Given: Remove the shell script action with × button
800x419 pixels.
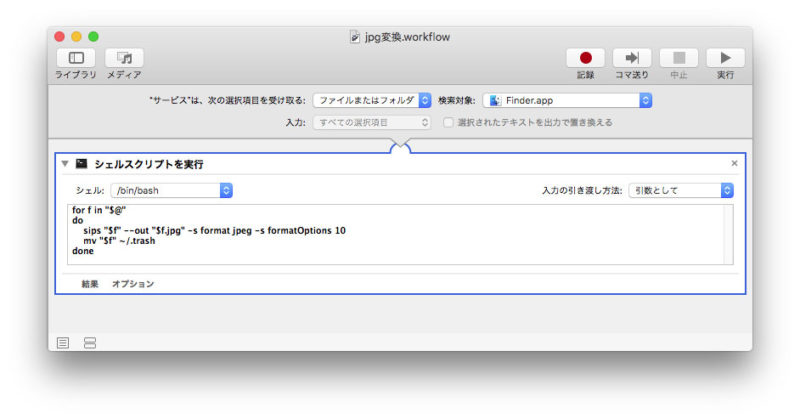Looking at the screenshot, I should click(x=734, y=163).
